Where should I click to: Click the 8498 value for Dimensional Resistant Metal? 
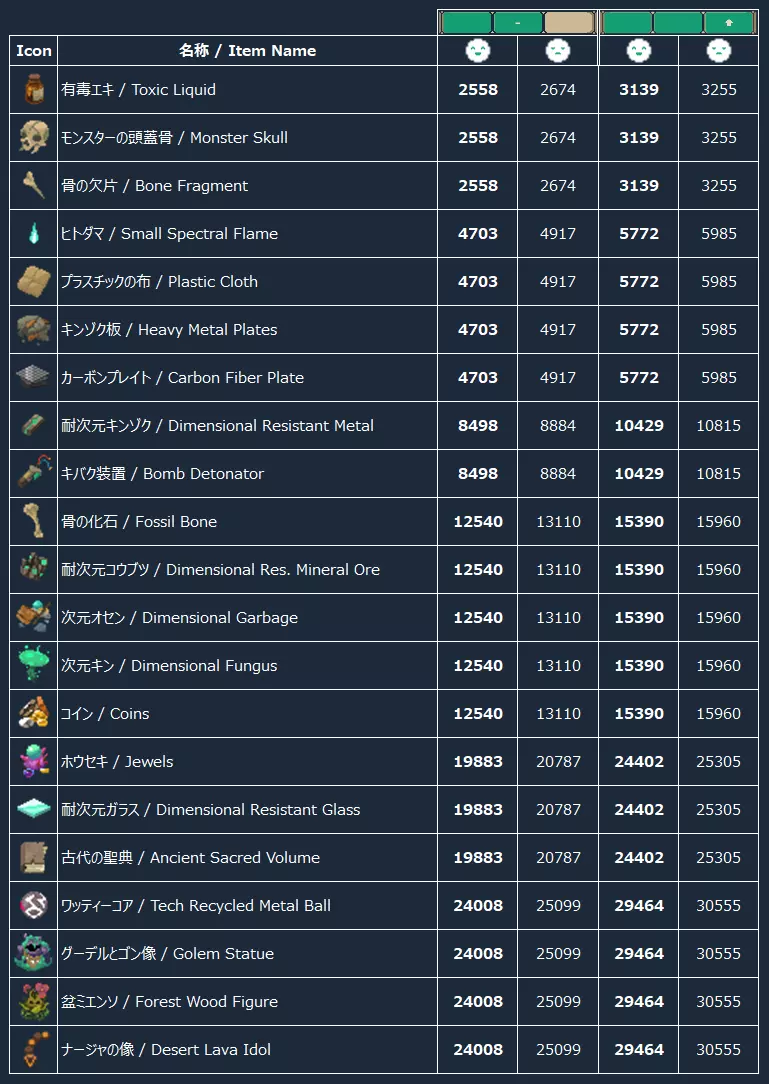click(x=478, y=426)
